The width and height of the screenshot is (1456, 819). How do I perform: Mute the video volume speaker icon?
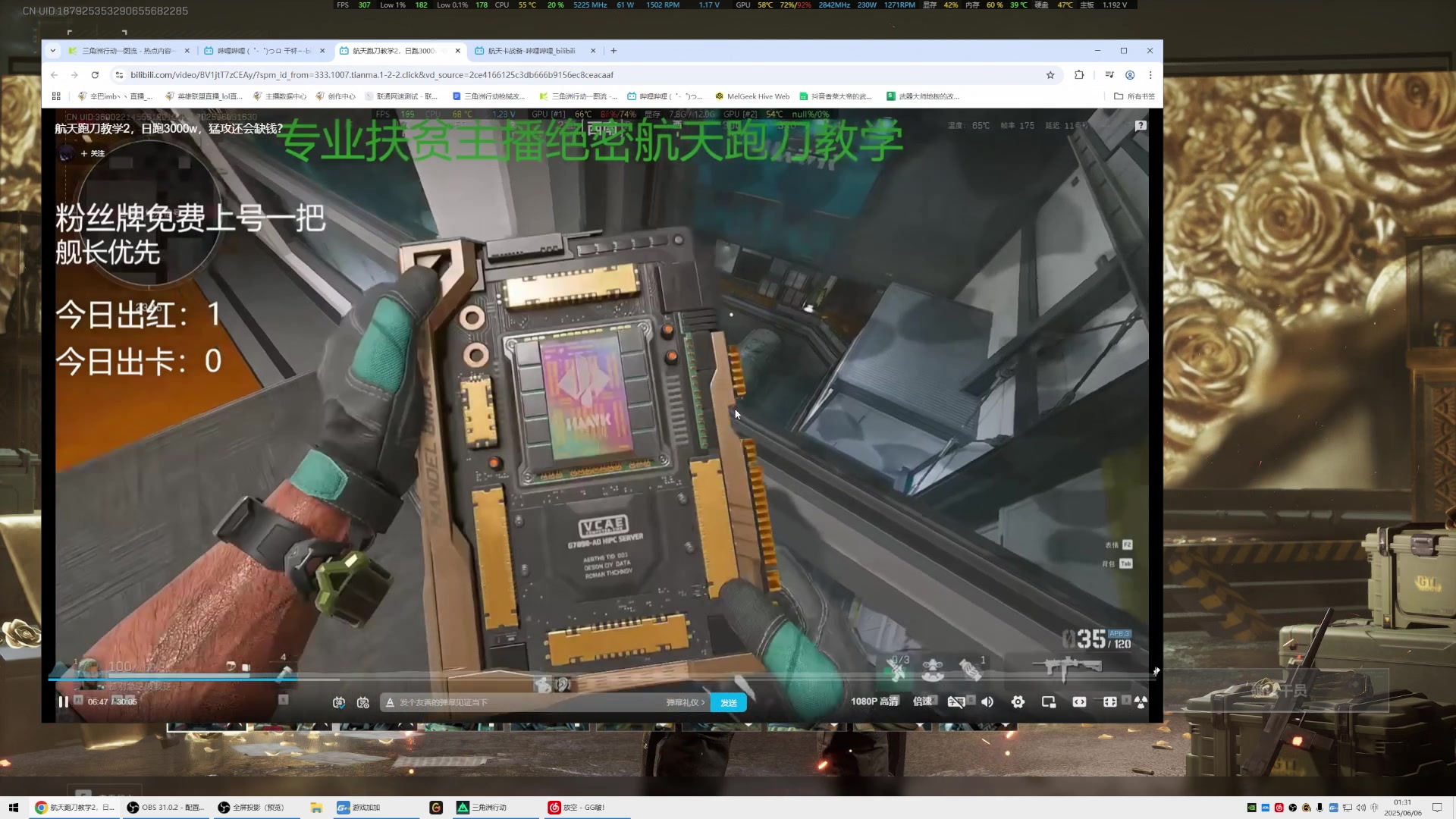(987, 702)
